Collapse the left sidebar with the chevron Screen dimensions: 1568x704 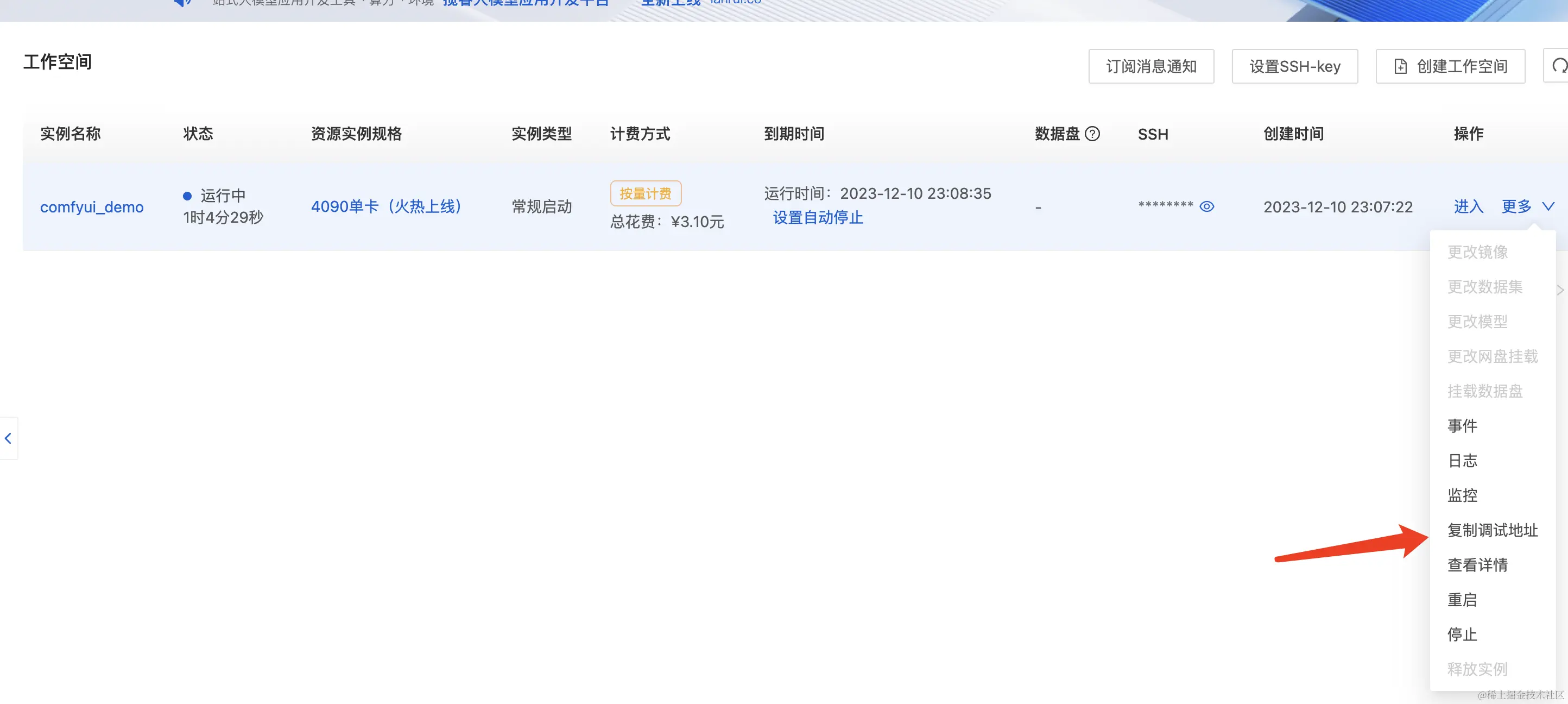9,438
